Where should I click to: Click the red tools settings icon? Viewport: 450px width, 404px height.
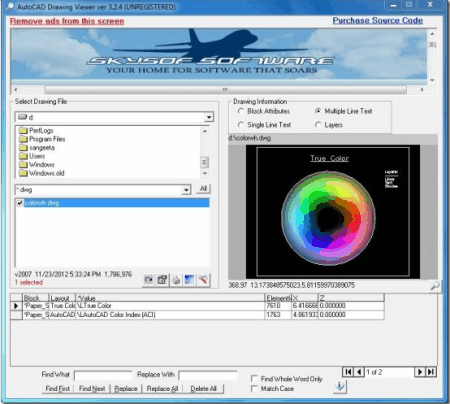[x=203, y=280]
